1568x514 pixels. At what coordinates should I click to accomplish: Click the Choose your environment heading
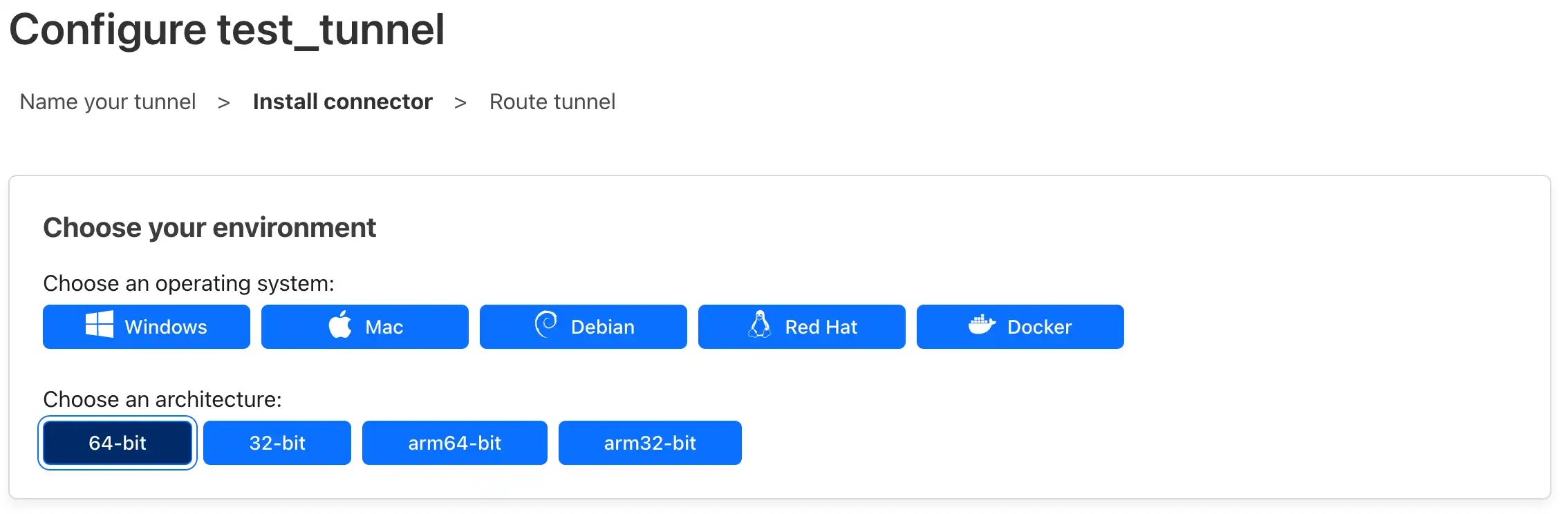[209, 227]
